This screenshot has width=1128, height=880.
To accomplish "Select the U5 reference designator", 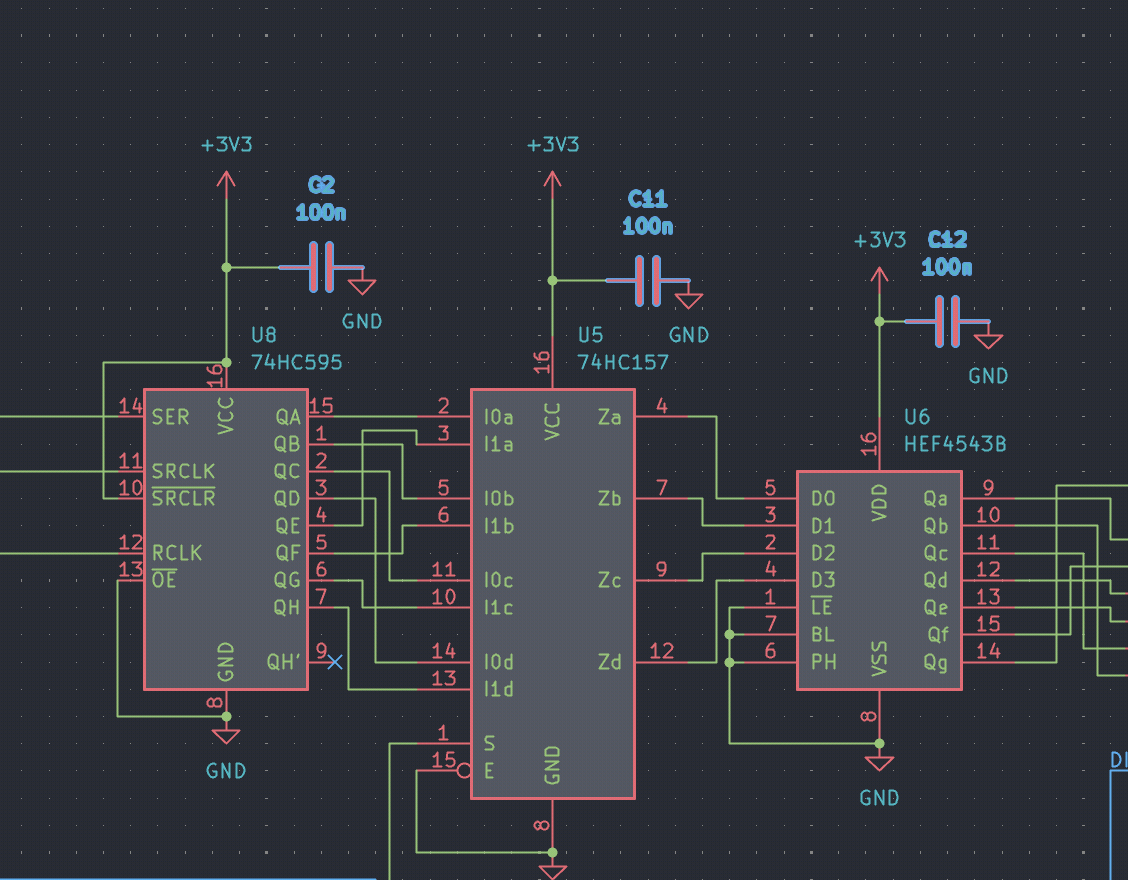I will click(590, 335).
